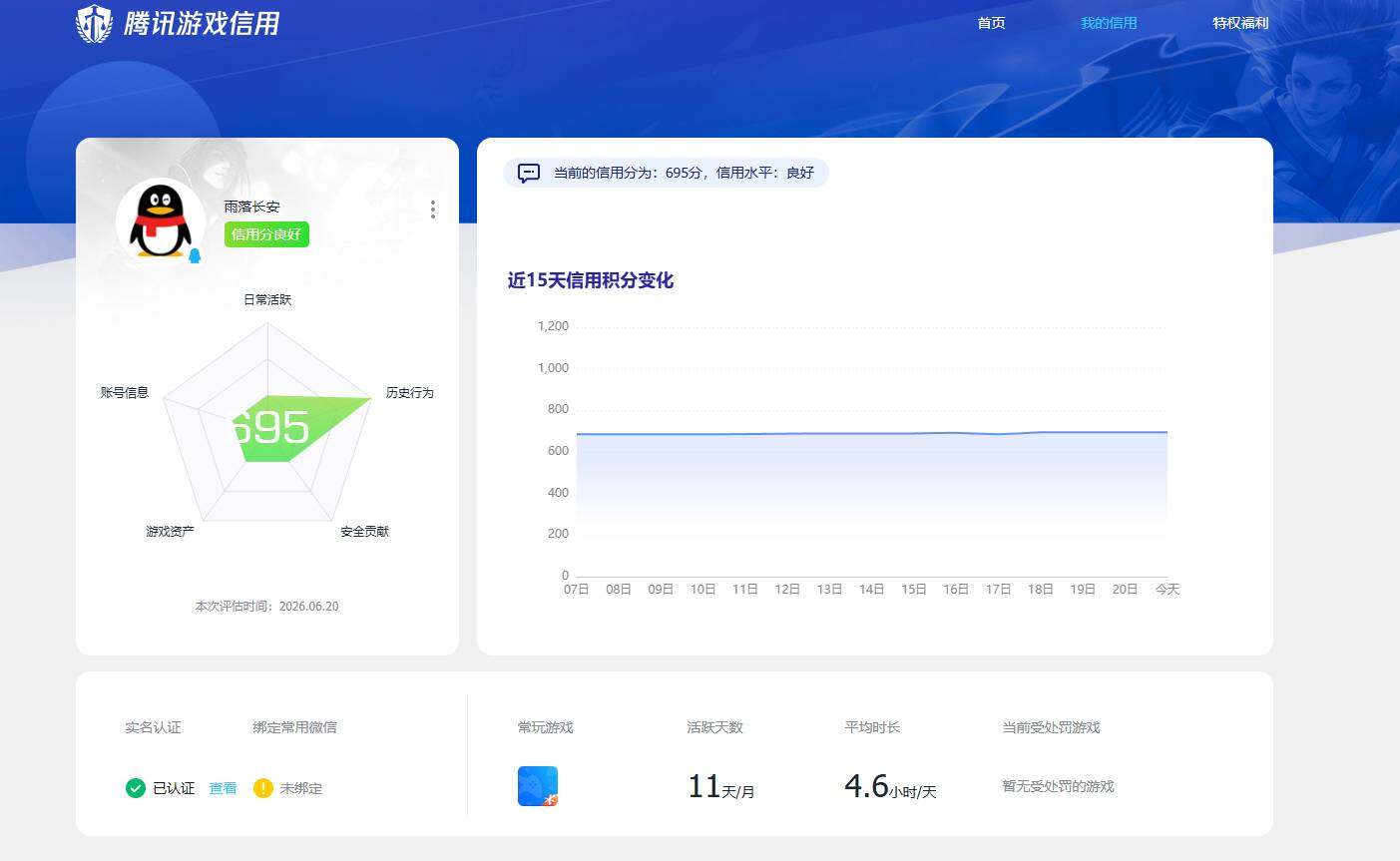This screenshot has height=861, width=1400.
Task: Click the green verified checkmark icon
Action: [x=136, y=788]
